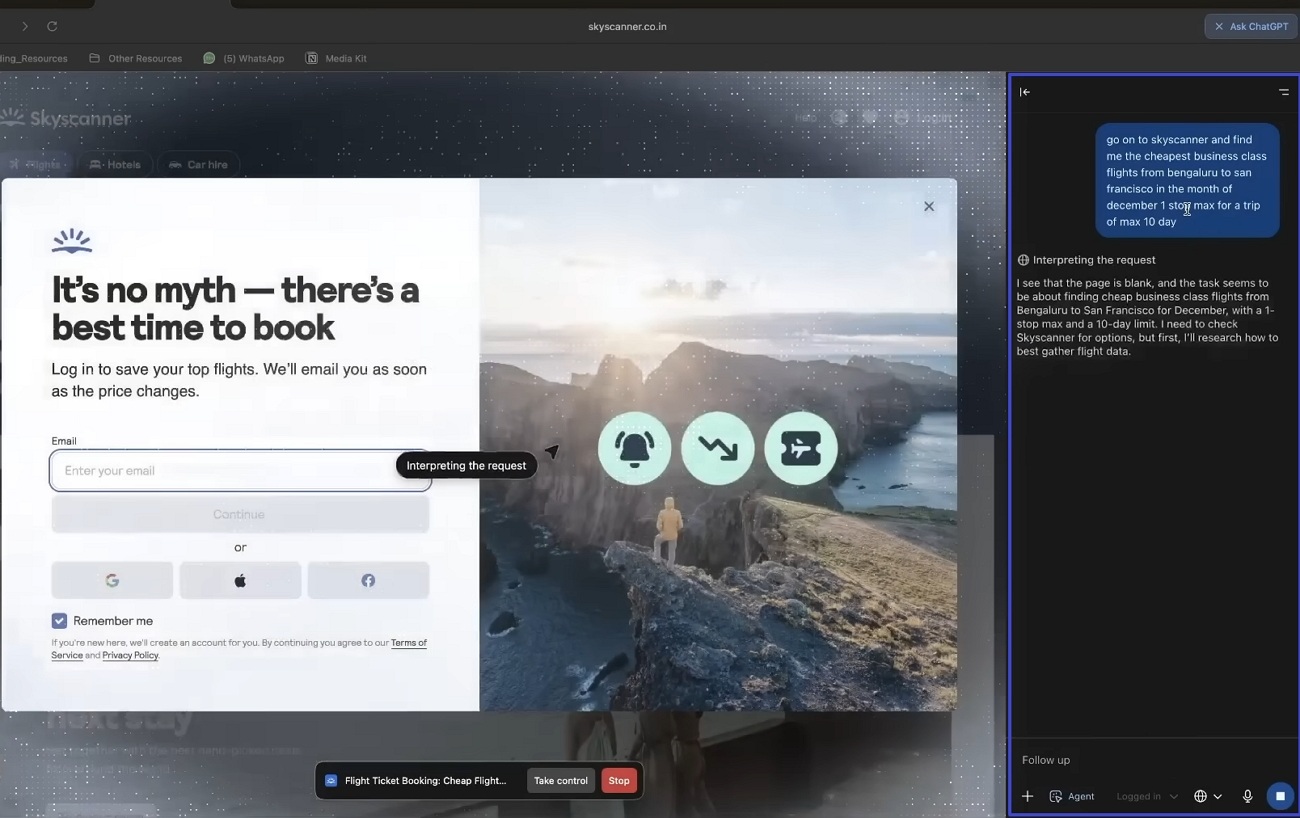Click the flight ticket circle icon
The image size is (1300, 818).
click(x=801, y=448)
